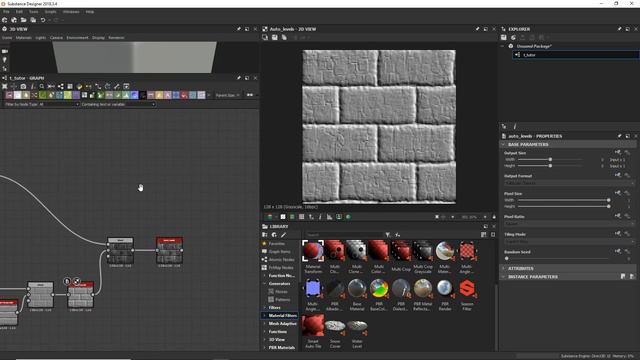Pin the 3D View panel
The width and height of the screenshot is (640, 360).
coord(239,29)
